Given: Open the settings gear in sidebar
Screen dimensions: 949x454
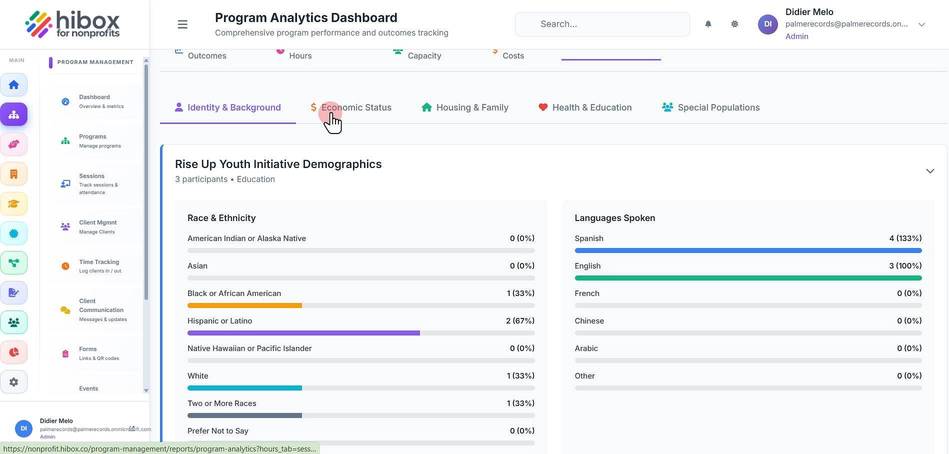Looking at the screenshot, I should tap(14, 382).
